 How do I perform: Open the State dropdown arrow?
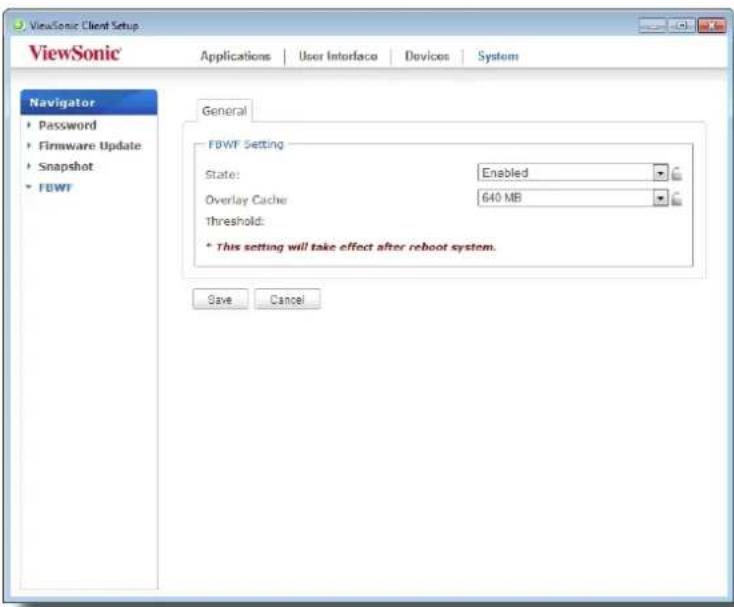[660, 173]
